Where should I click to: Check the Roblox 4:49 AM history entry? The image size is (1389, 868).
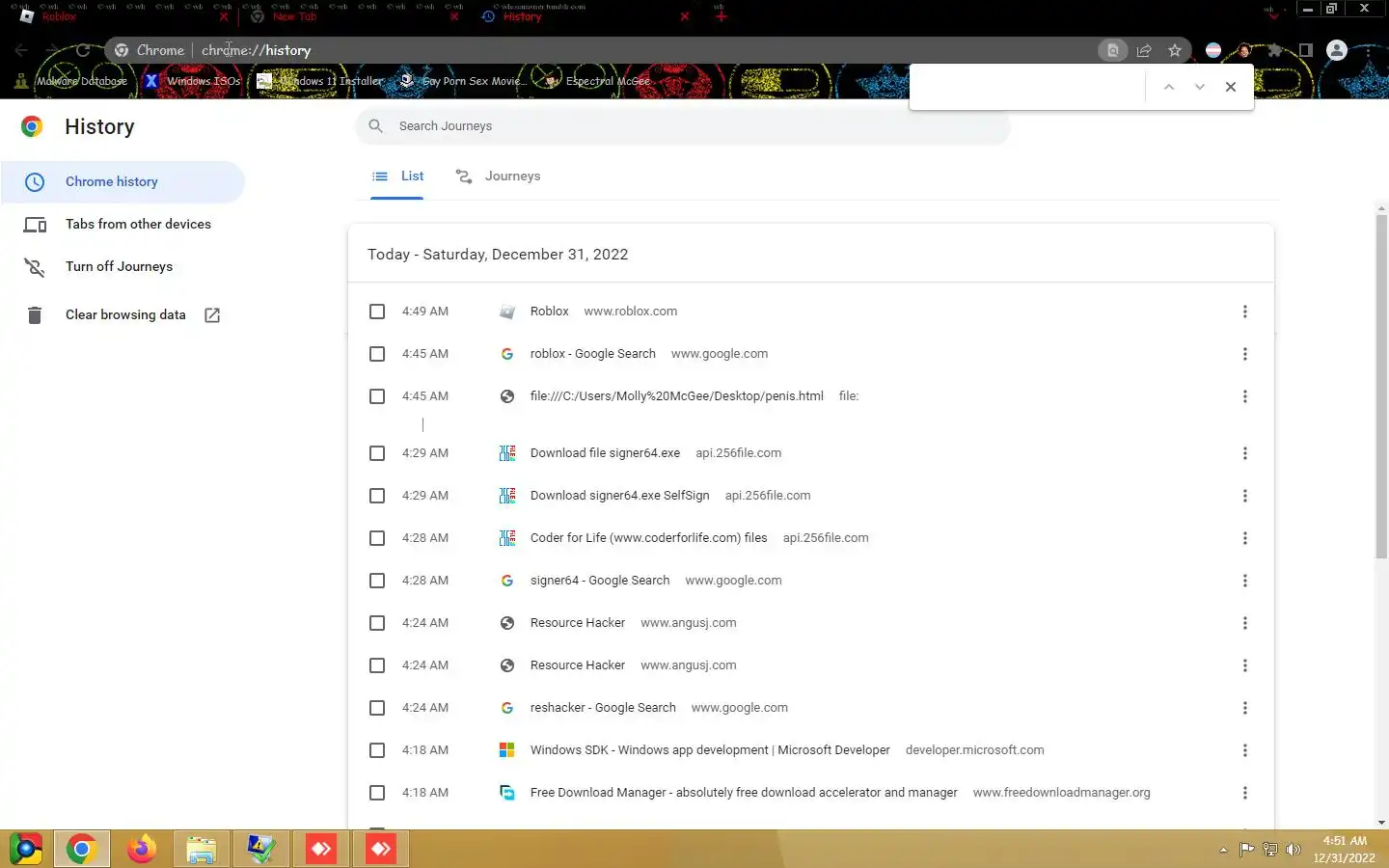point(377,312)
